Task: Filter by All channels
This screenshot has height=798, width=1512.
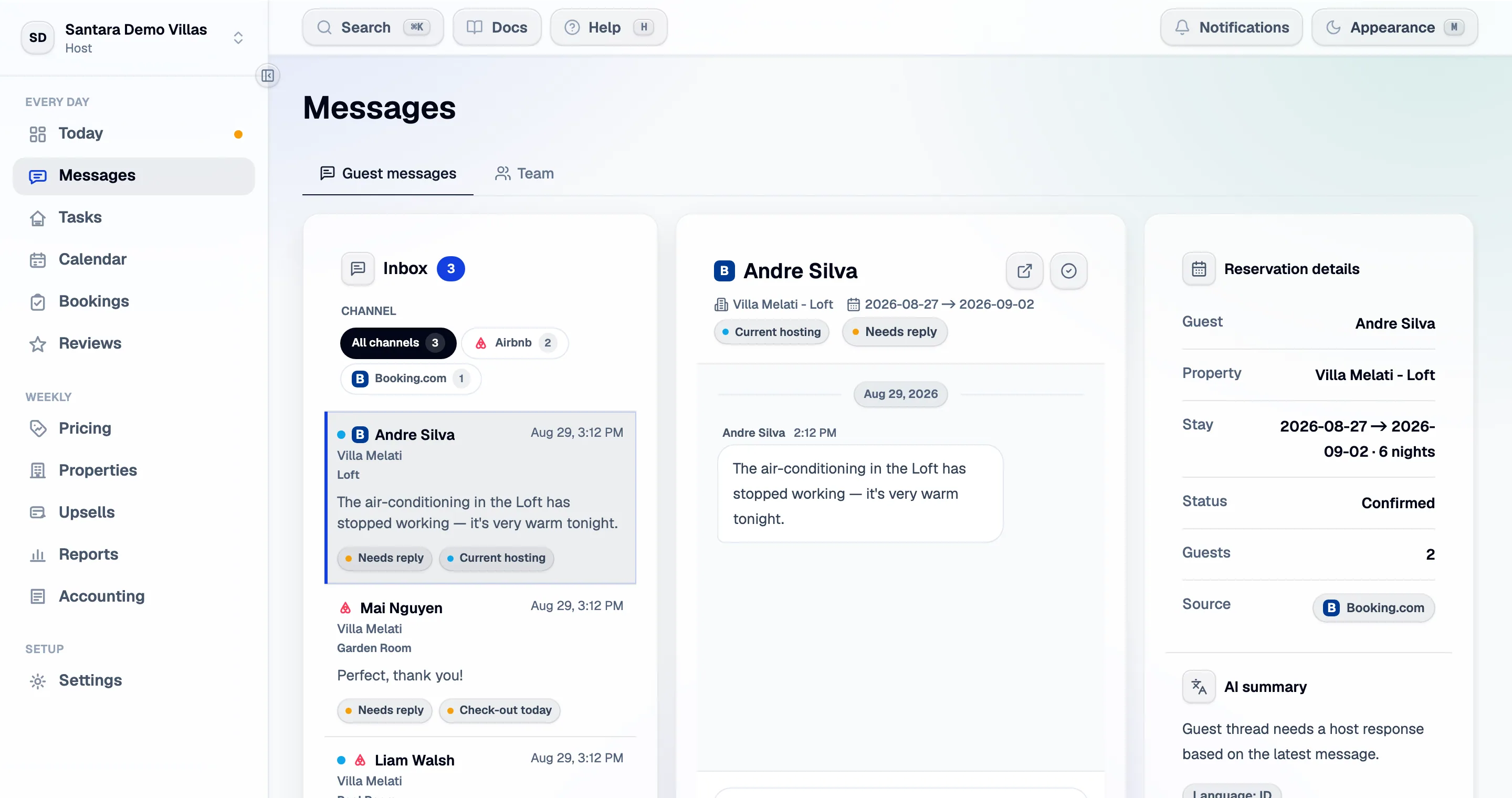Action: tap(398, 343)
